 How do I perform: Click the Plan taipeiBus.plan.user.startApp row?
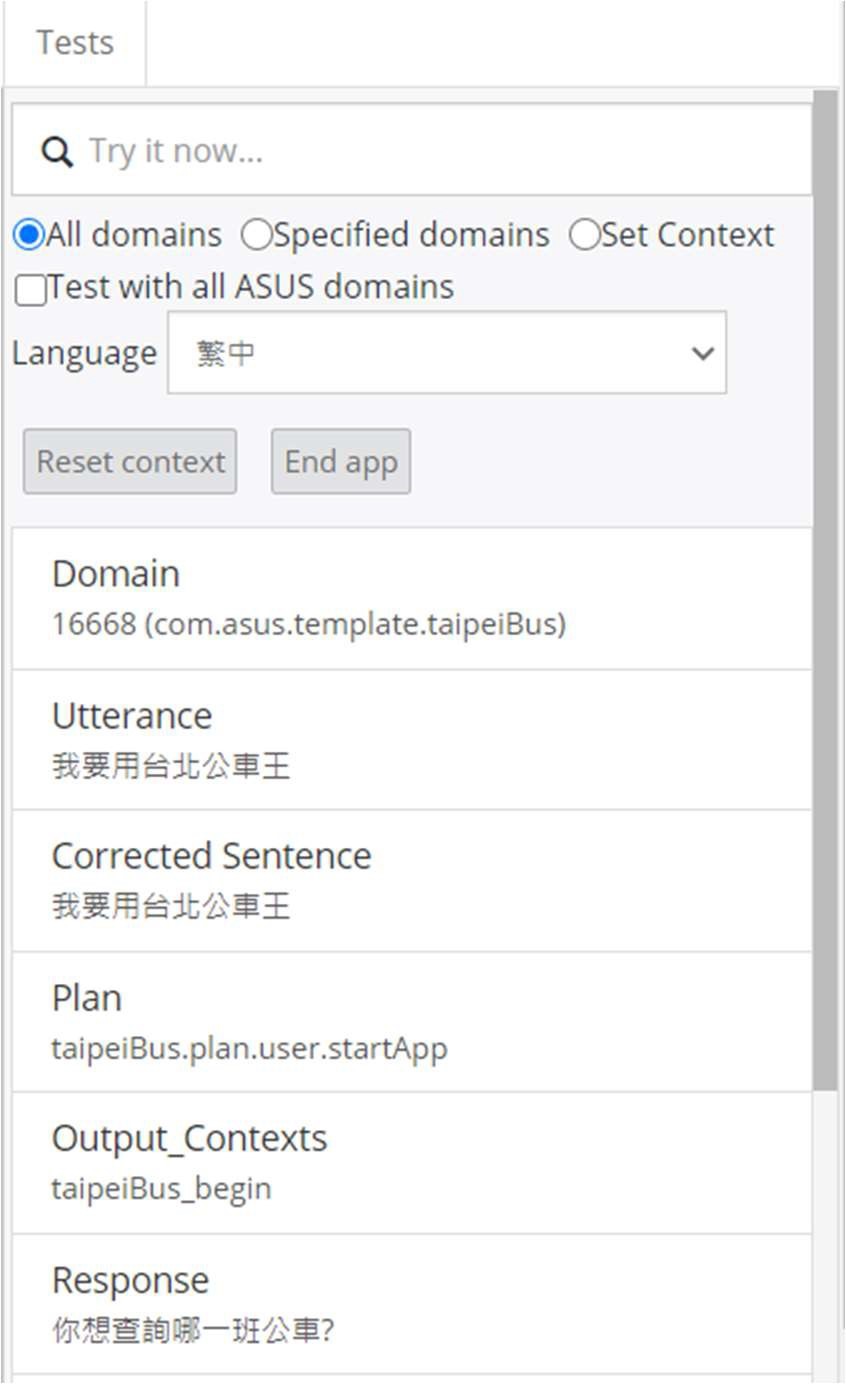[x=411, y=1022]
